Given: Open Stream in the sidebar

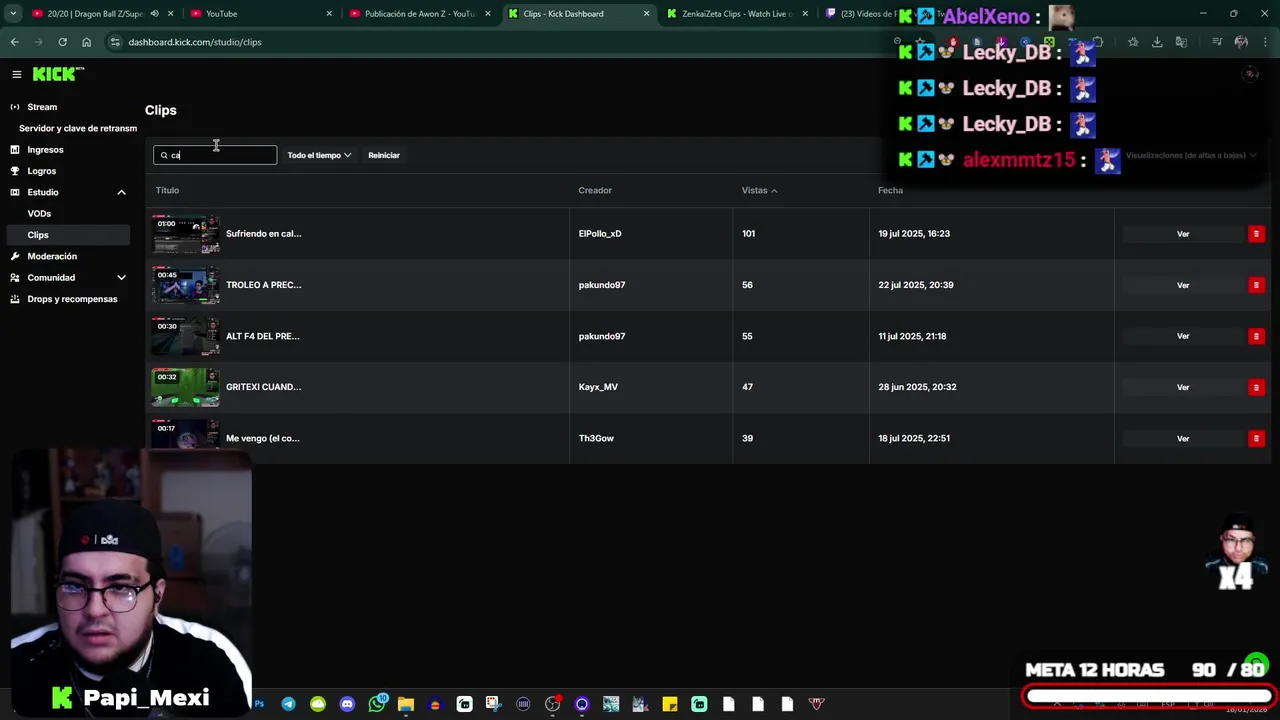Looking at the screenshot, I should click(42, 107).
